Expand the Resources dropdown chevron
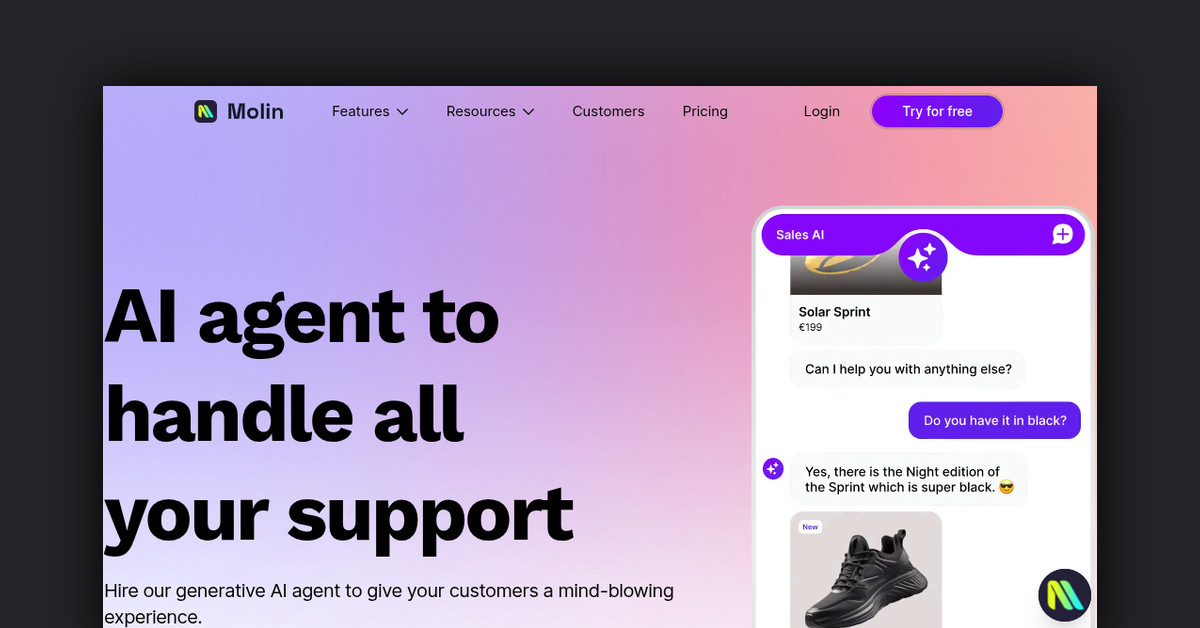Screen dimensions: 1200x628 [528, 112]
